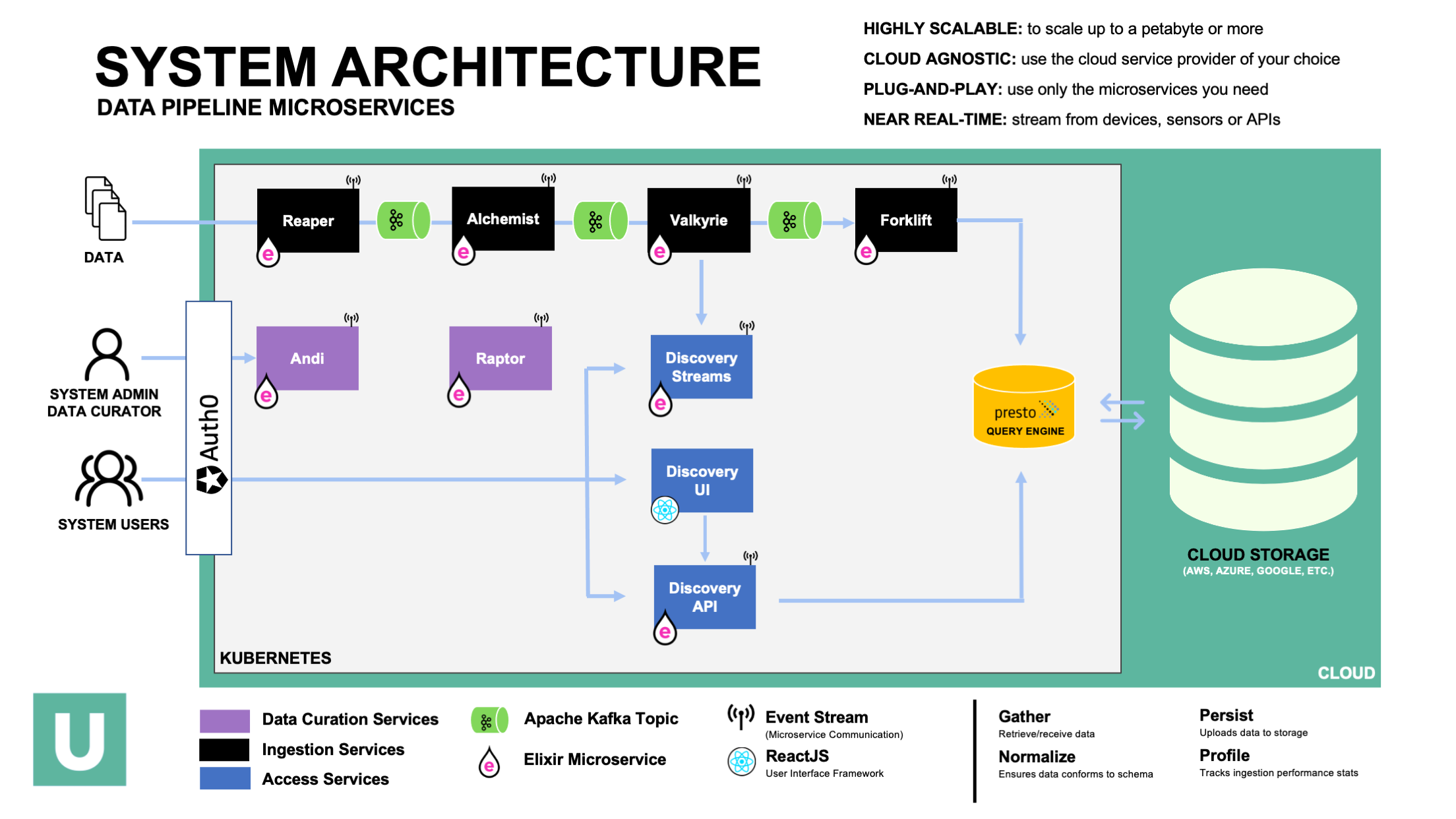This screenshot has width=1456, height=819.
Task: Click the blue Access Services legend swatch
Action: pos(225,778)
